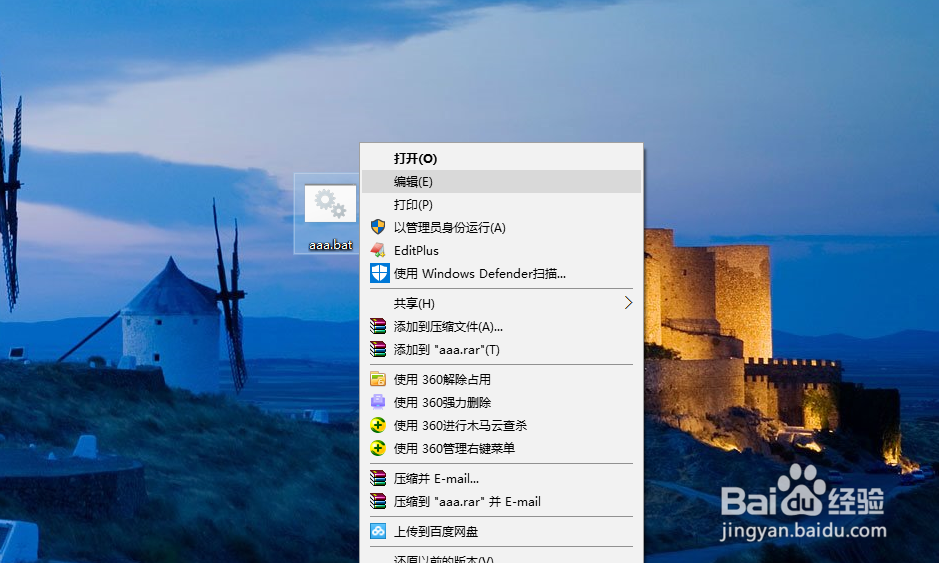Choose 使用 360进行木马云查杀

click(x=502, y=425)
